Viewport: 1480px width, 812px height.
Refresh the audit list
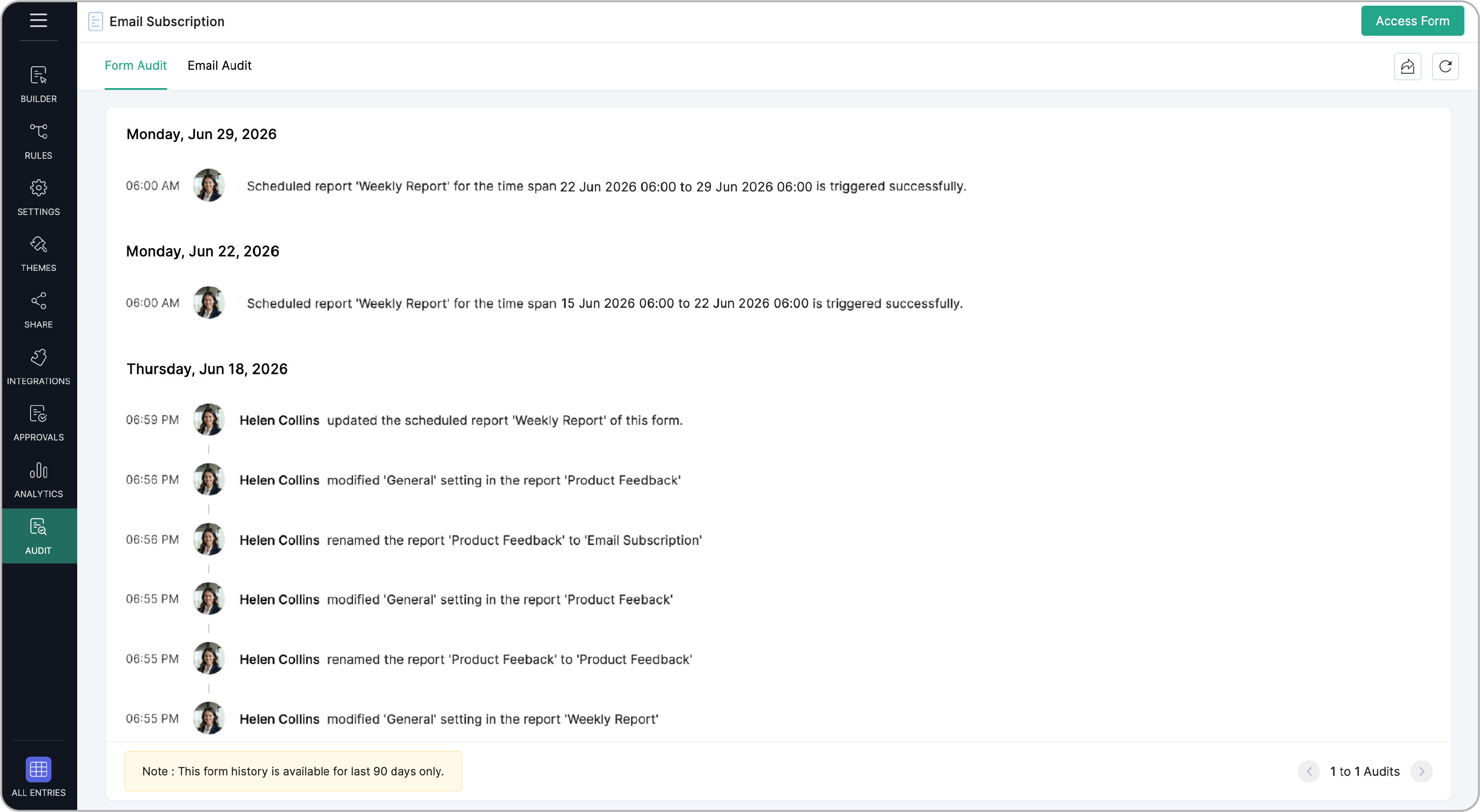click(1445, 67)
